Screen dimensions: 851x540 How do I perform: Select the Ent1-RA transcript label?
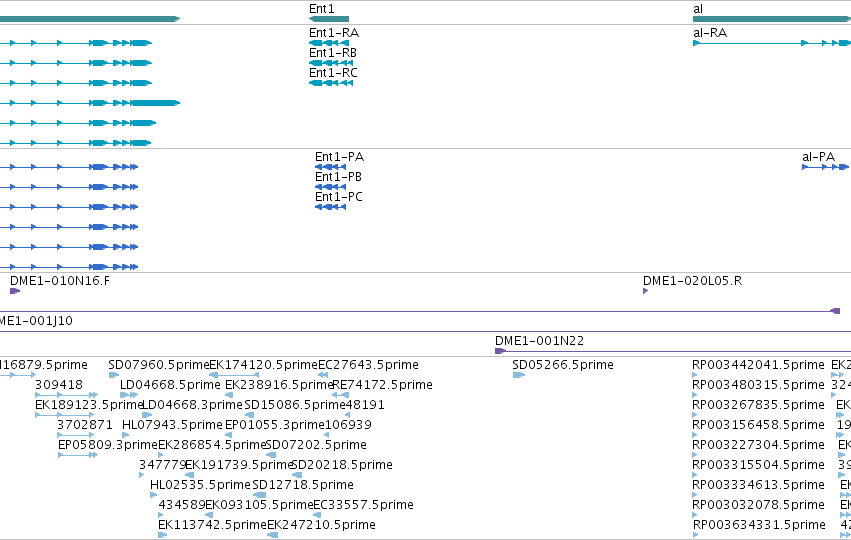coord(334,33)
